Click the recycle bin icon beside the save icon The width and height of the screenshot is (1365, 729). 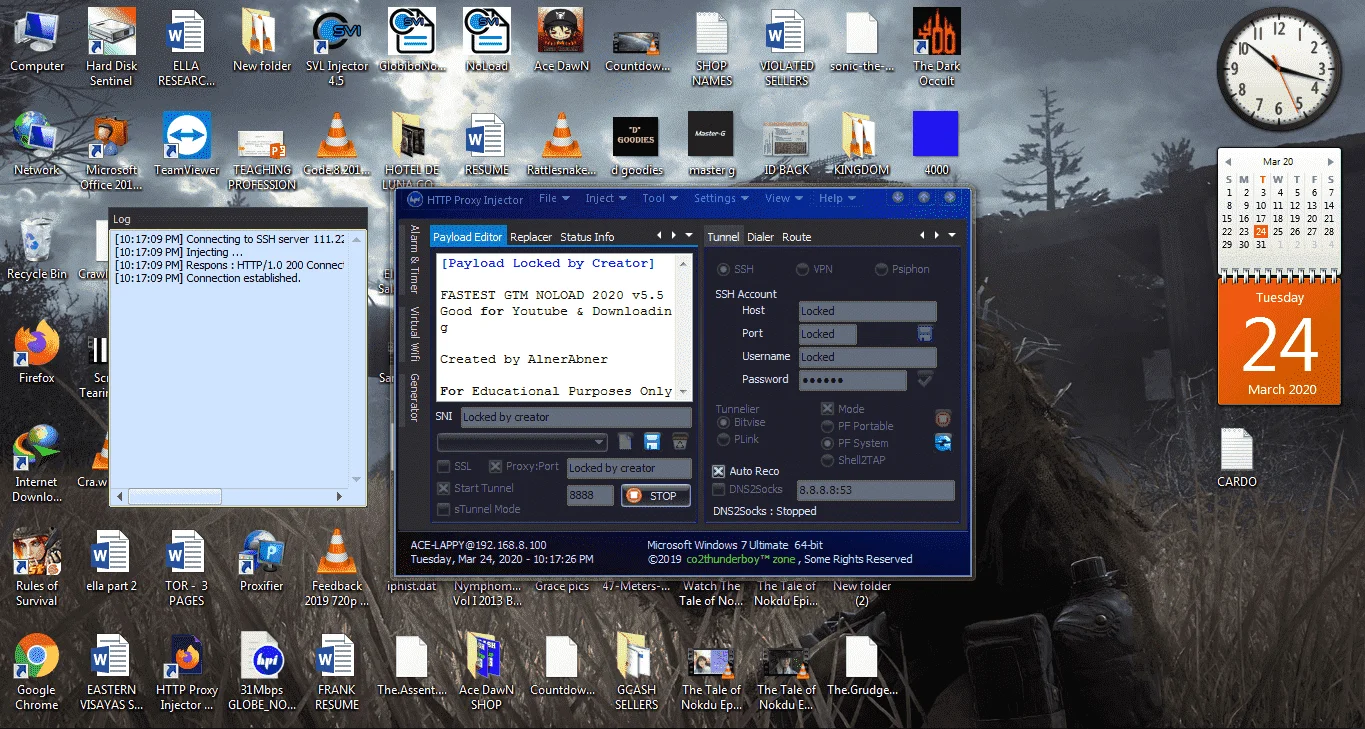click(x=680, y=442)
